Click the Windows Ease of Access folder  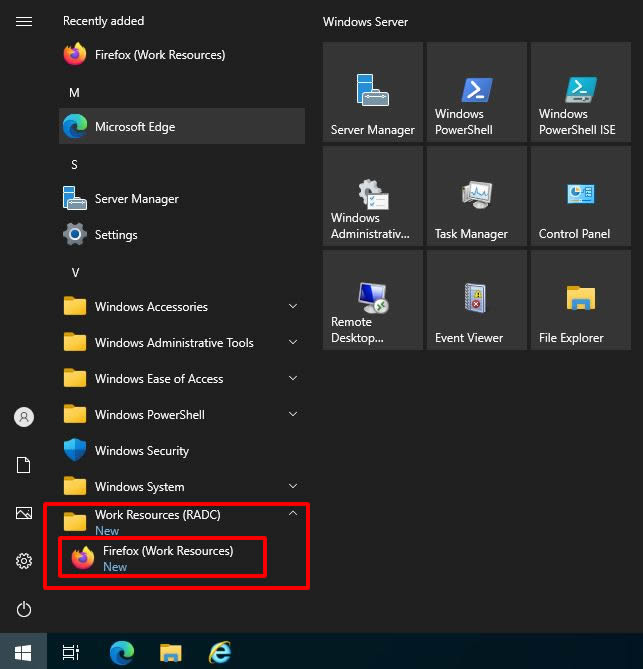click(182, 378)
